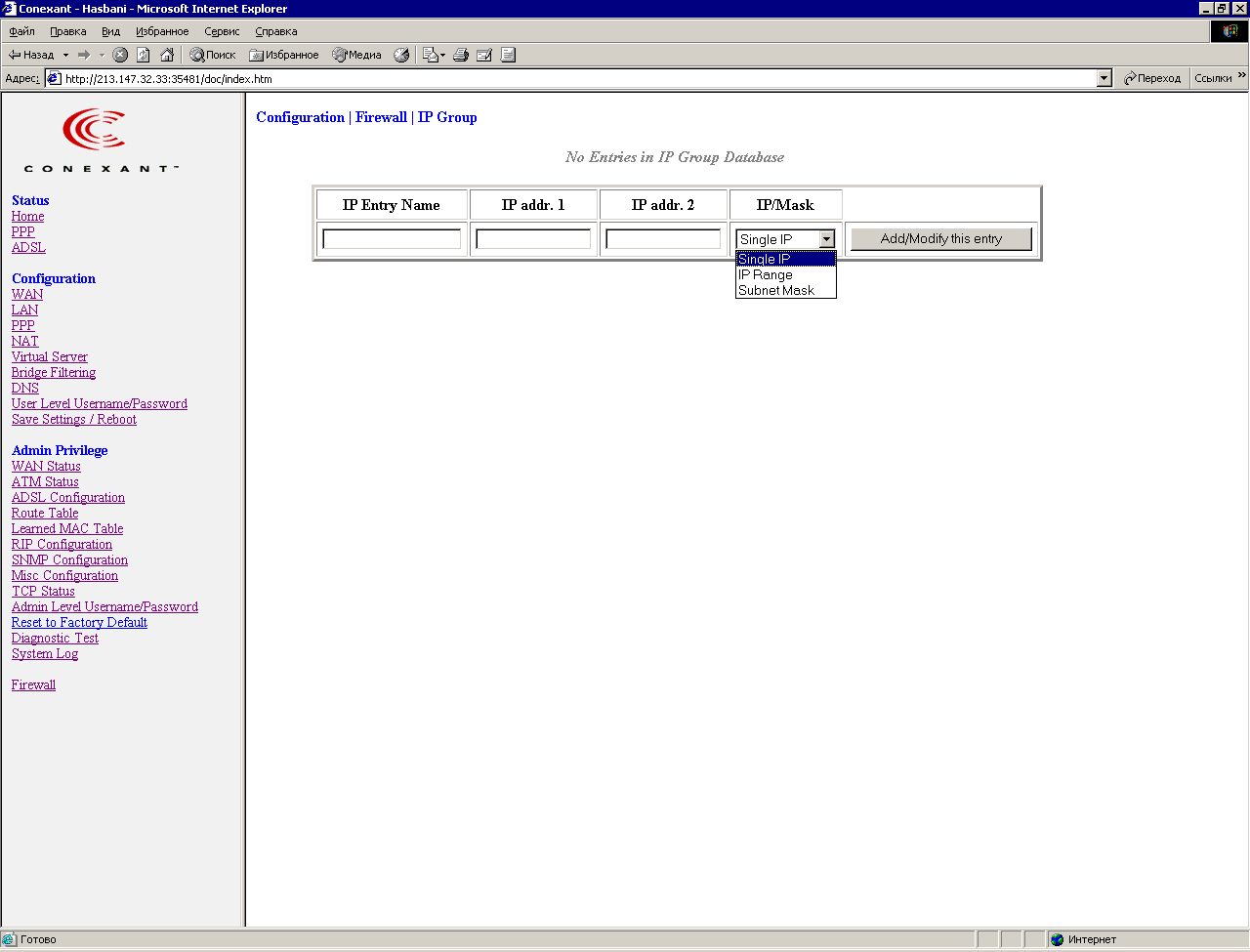Open the Route Table link

(x=45, y=514)
